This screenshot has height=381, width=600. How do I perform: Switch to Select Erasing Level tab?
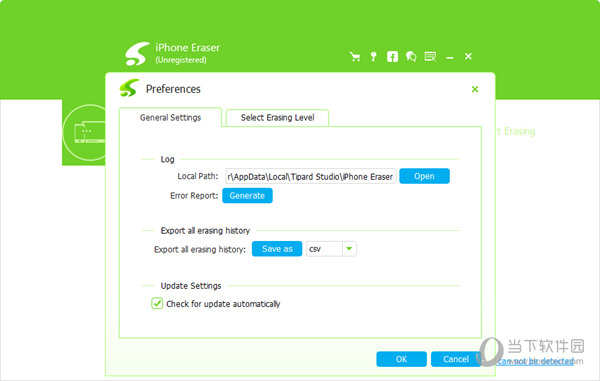point(277,118)
